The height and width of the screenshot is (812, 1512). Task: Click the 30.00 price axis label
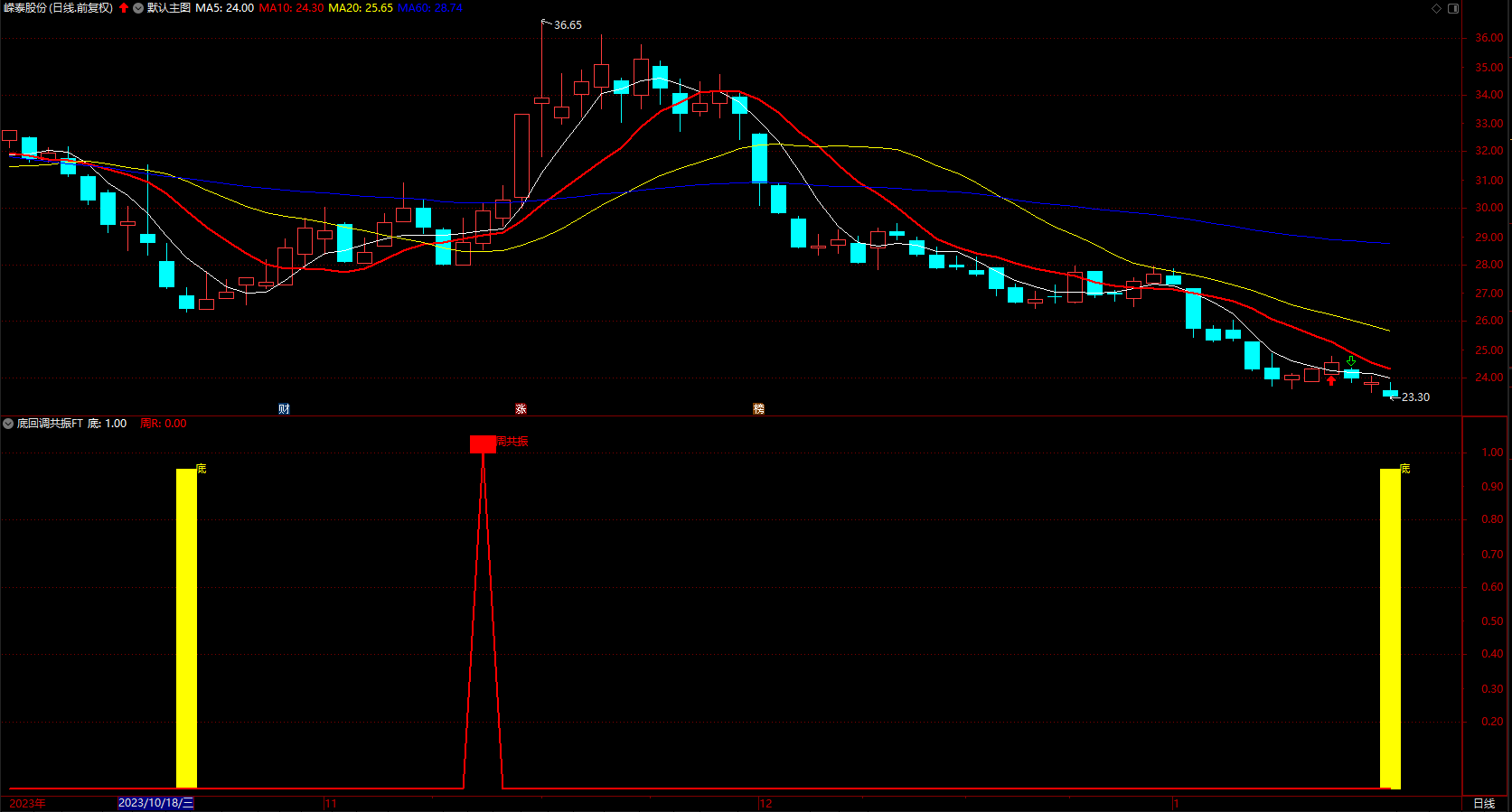(1489, 208)
